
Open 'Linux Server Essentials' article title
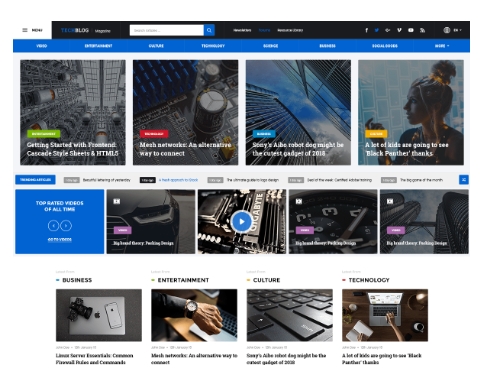pyautogui.click(x=95, y=359)
